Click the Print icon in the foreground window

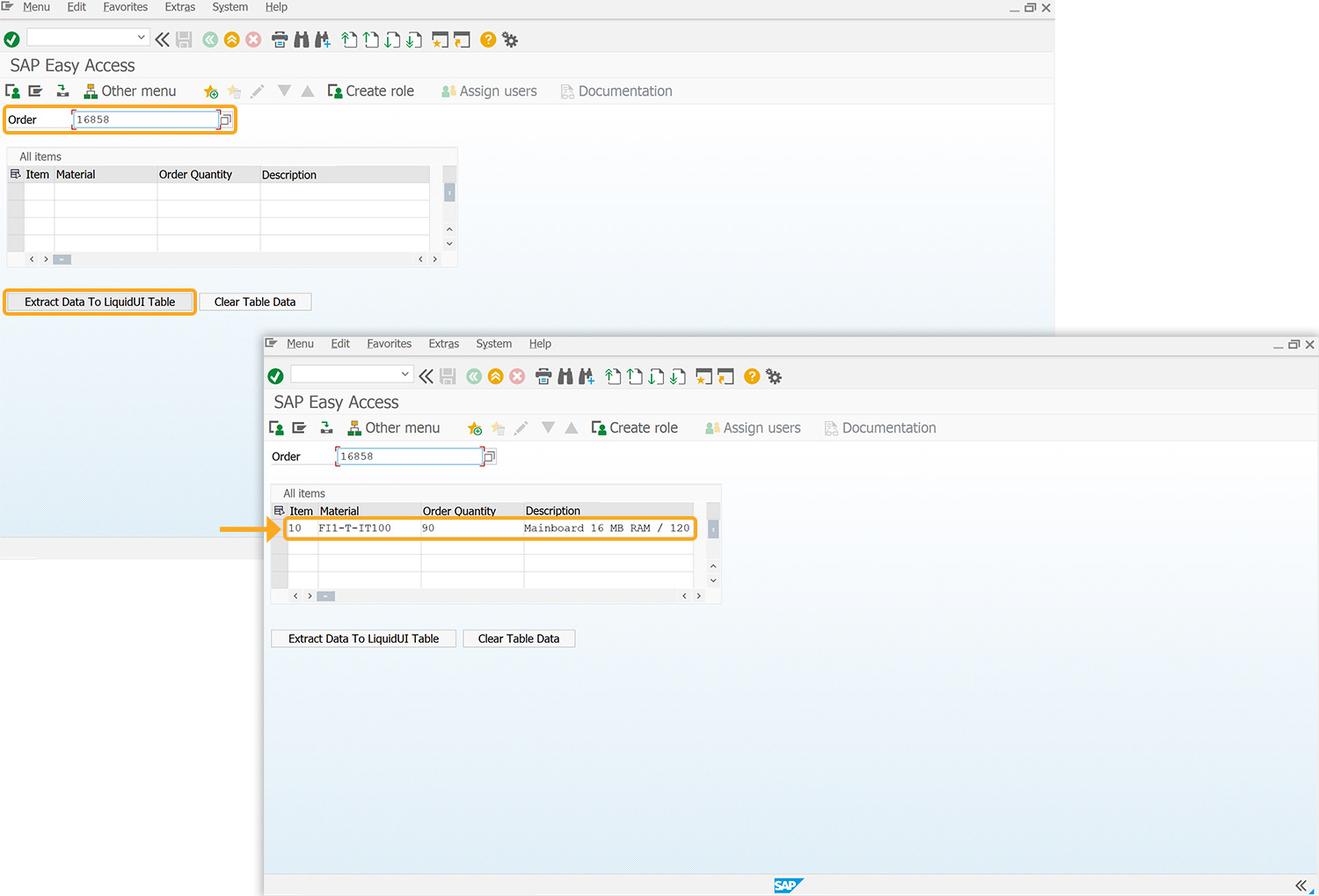(543, 376)
